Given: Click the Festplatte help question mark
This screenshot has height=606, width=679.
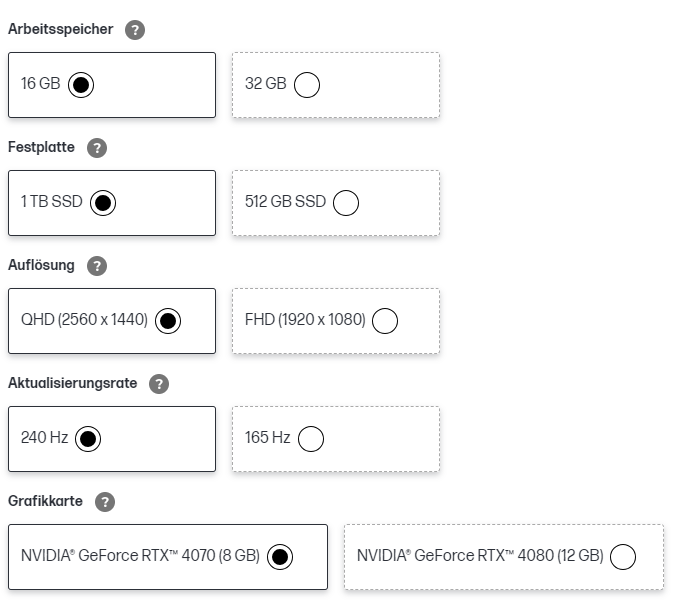Looking at the screenshot, I should [x=96, y=148].
